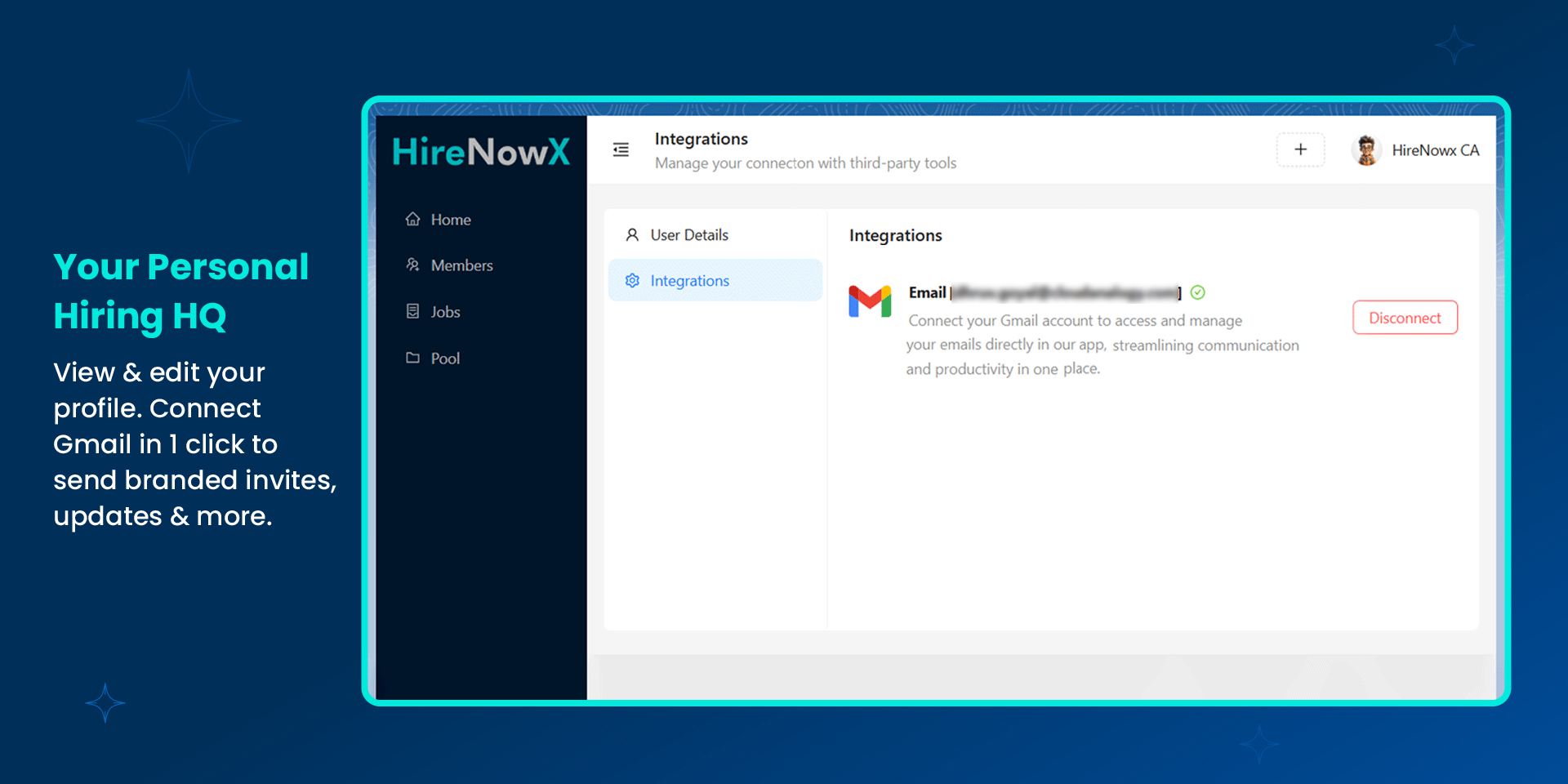Click the Integrations gear icon
This screenshot has height=784, width=1568.
coord(632,281)
